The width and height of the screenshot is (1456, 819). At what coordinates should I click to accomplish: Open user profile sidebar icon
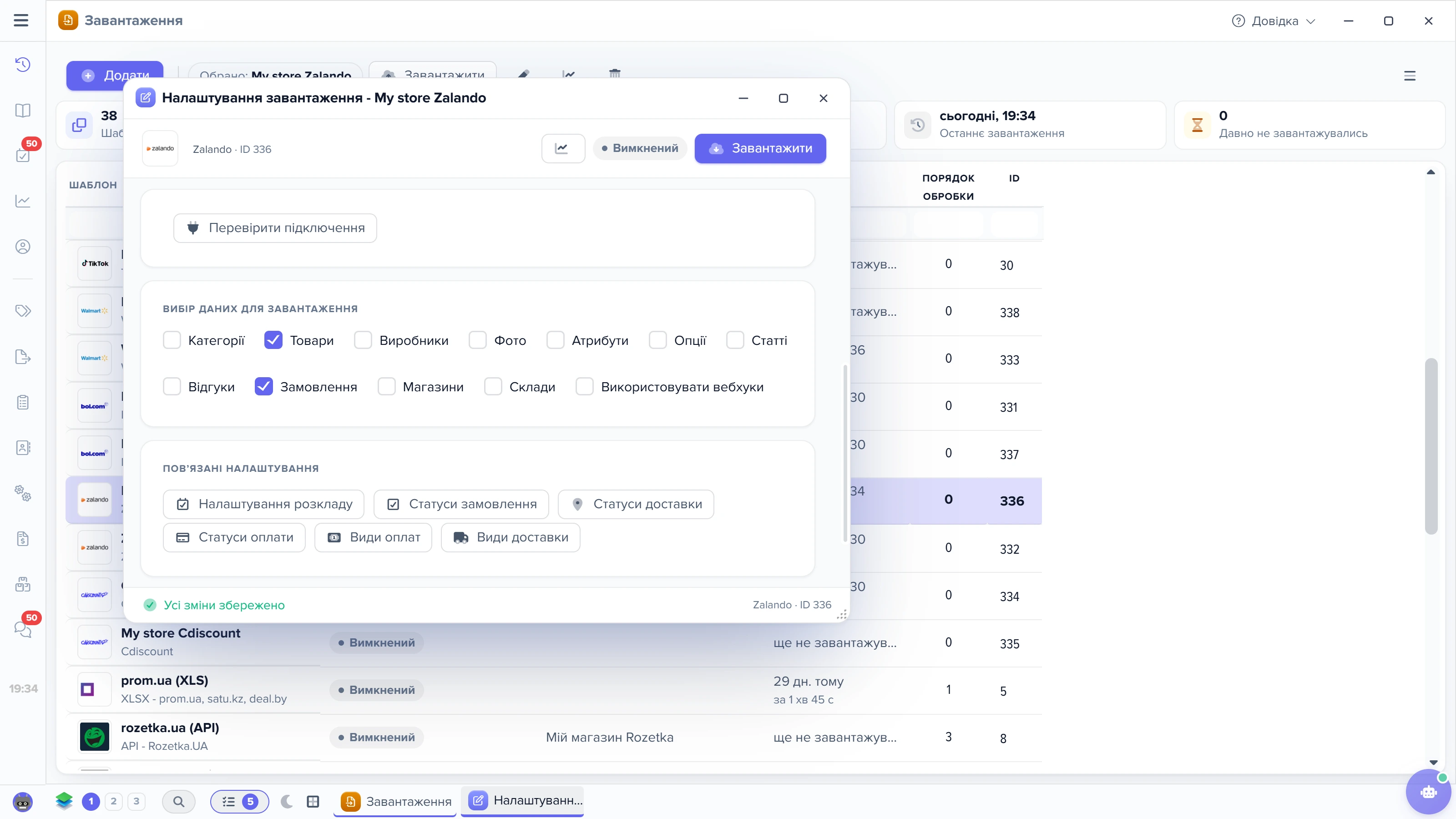23,247
